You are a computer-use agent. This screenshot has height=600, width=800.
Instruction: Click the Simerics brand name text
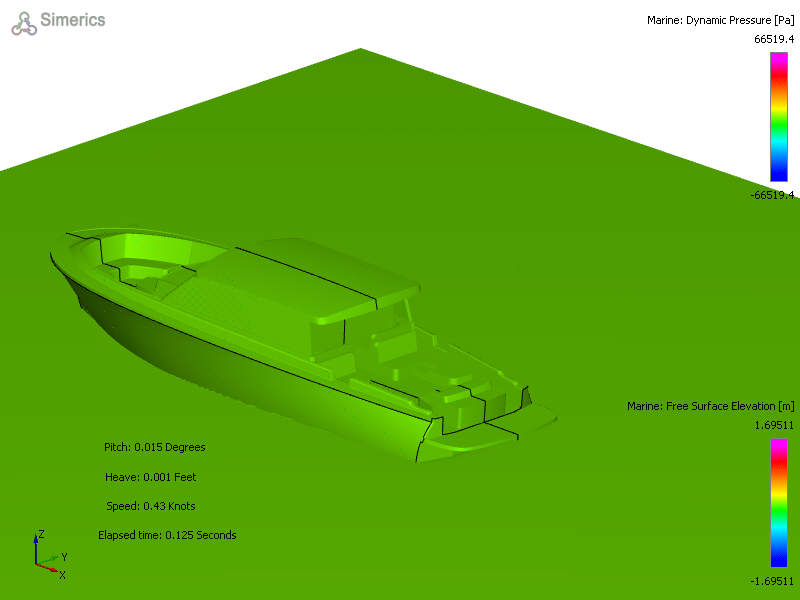[72, 20]
